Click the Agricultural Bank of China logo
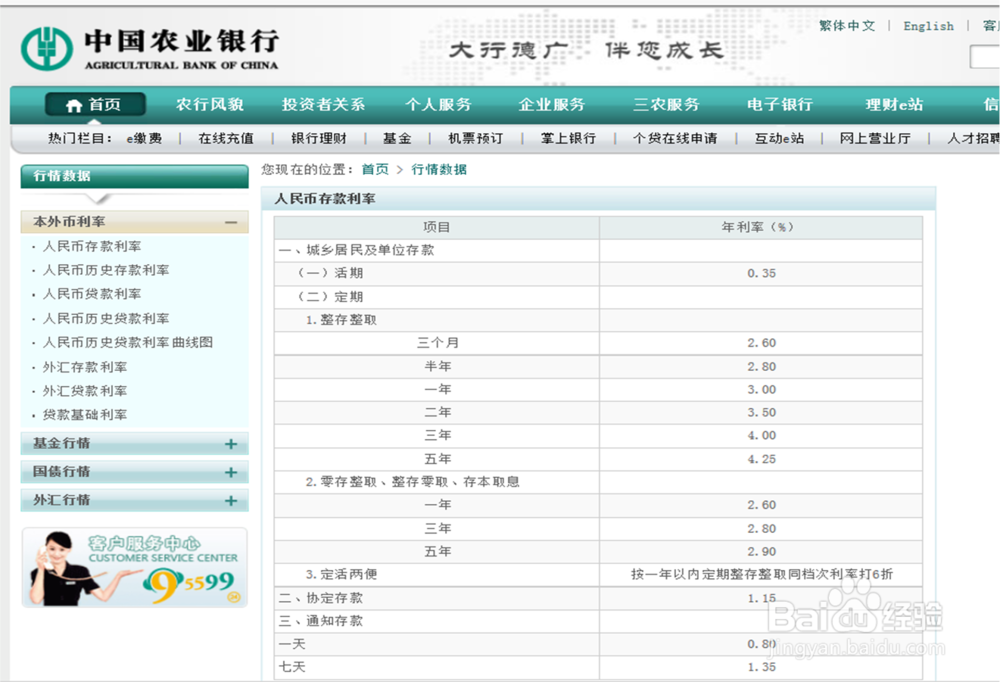The width and height of the screenshot is (1000, 682). pos(150,48)
